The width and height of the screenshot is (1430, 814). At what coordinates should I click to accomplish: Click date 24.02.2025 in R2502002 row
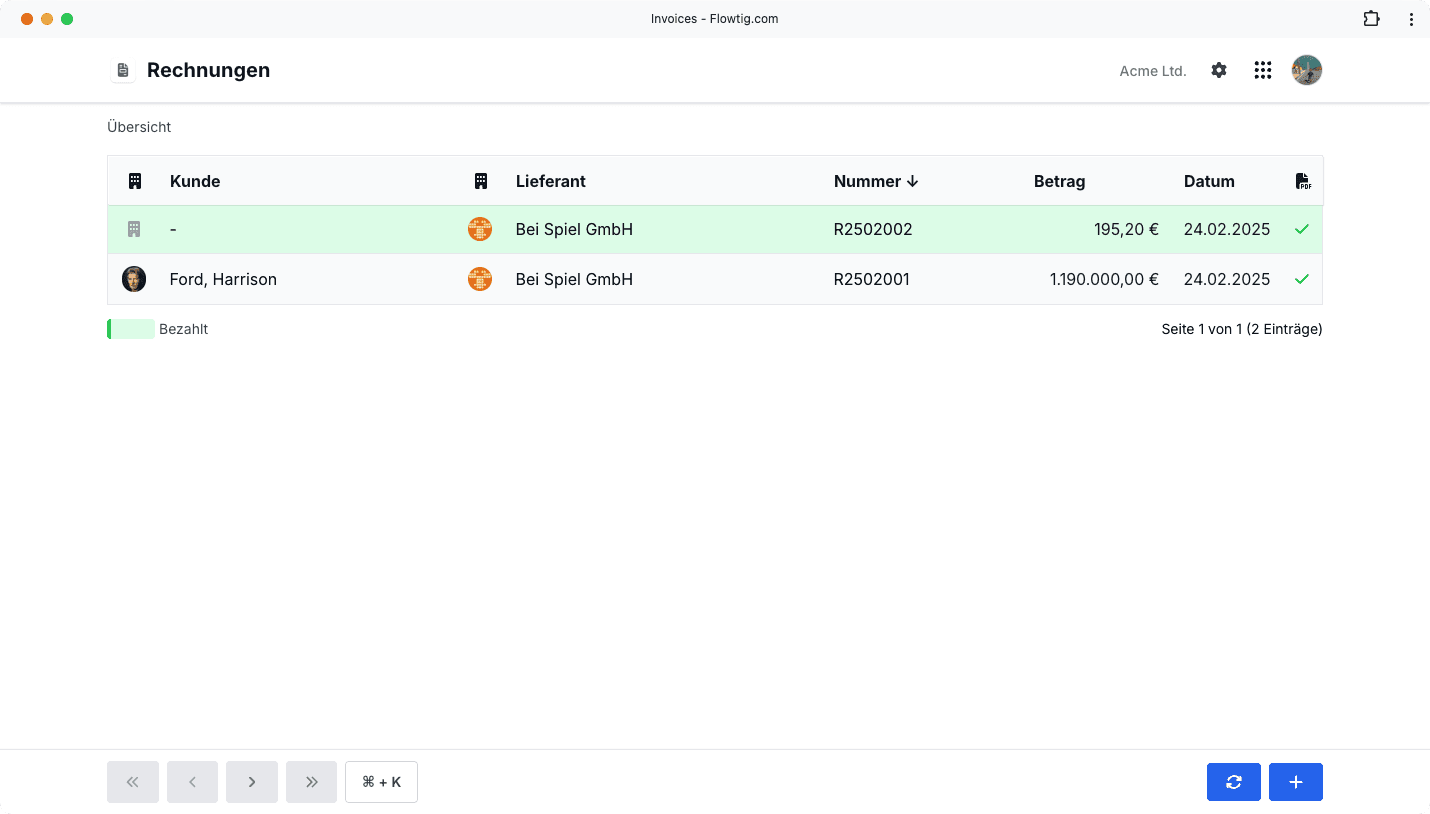pos(1227,229)
